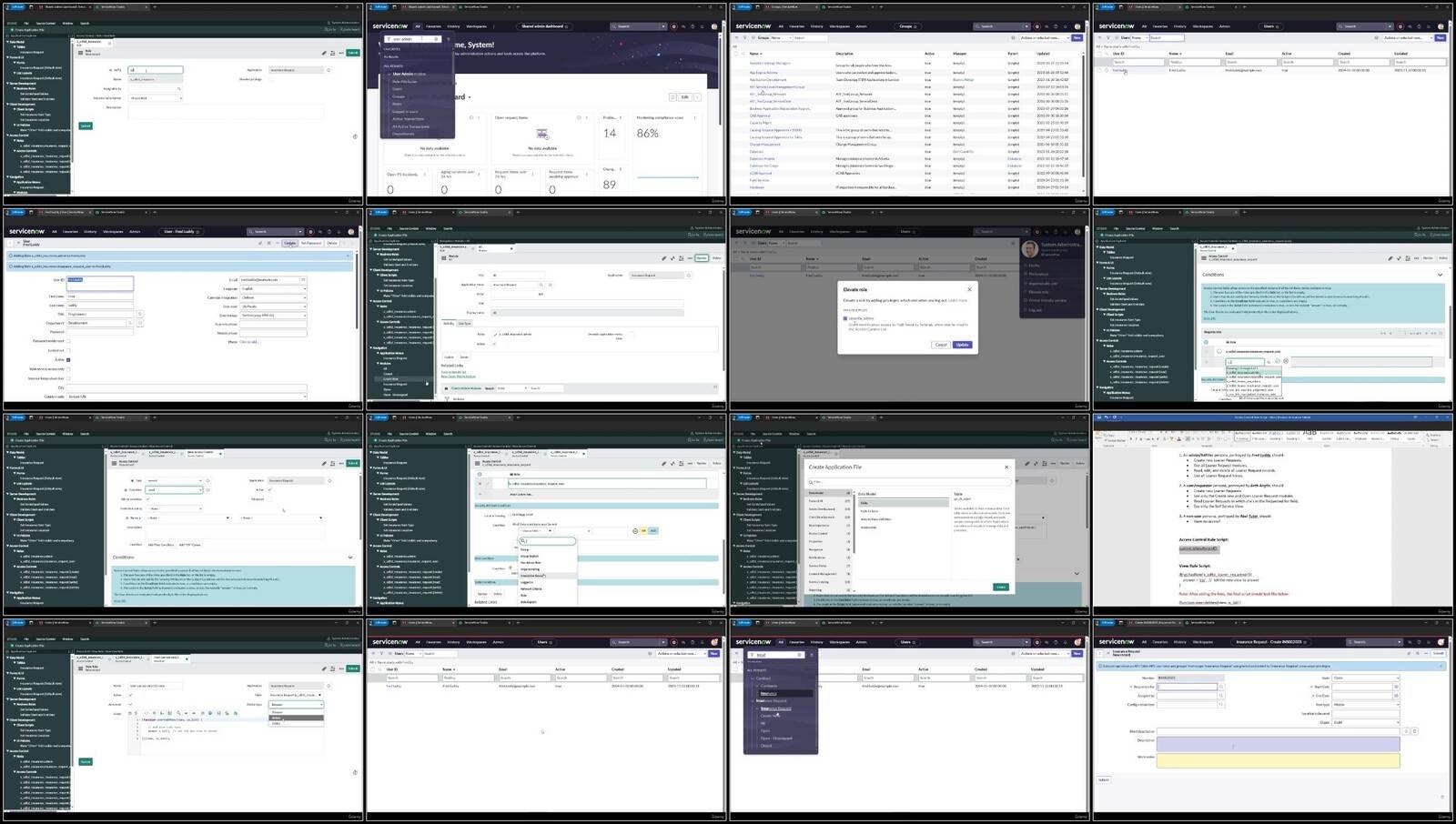Click the navigator filter field on dashboard window
Screen dimensions: 1456x824
413,39
